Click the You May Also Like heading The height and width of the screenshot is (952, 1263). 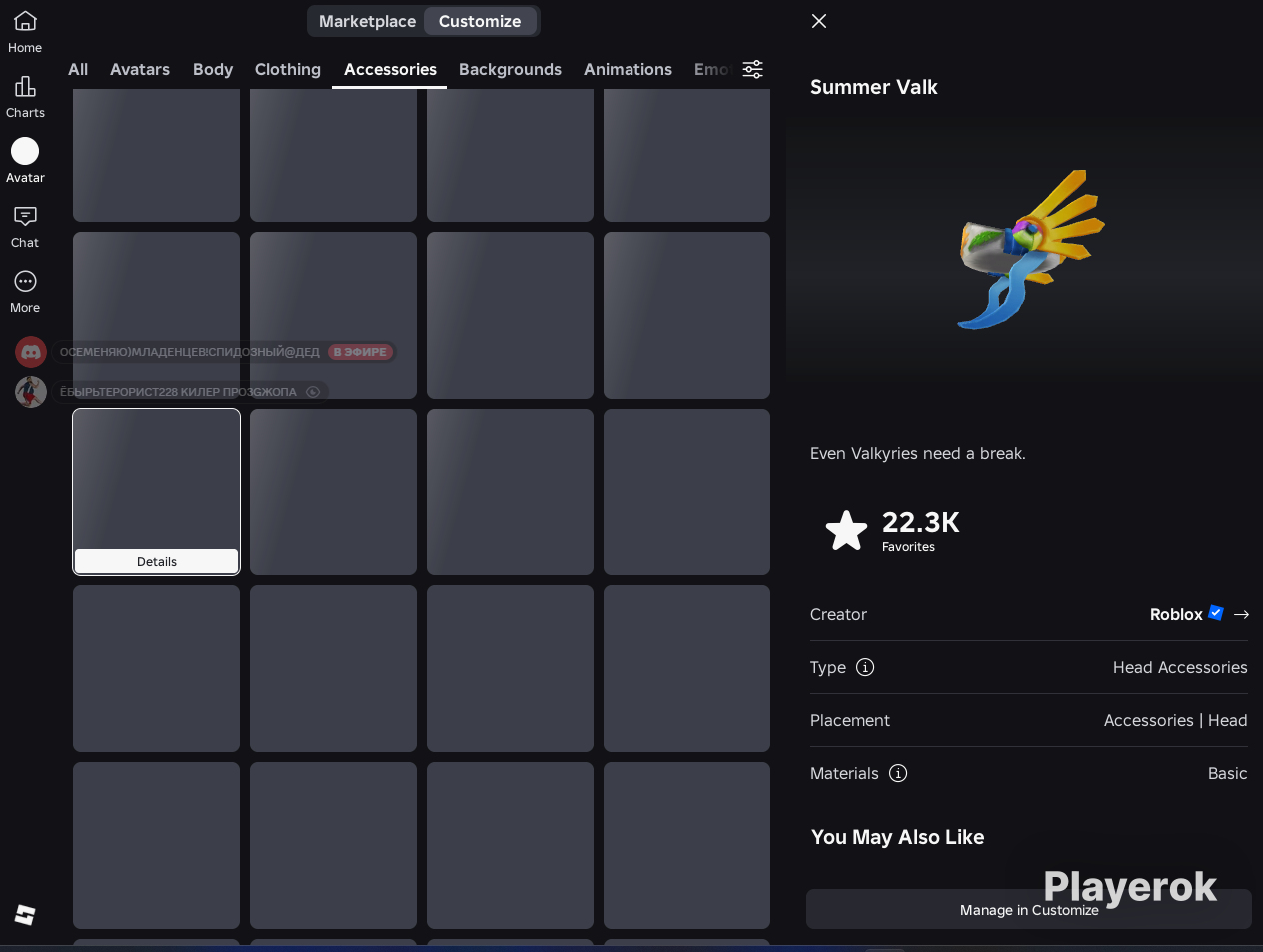point(898,837)
